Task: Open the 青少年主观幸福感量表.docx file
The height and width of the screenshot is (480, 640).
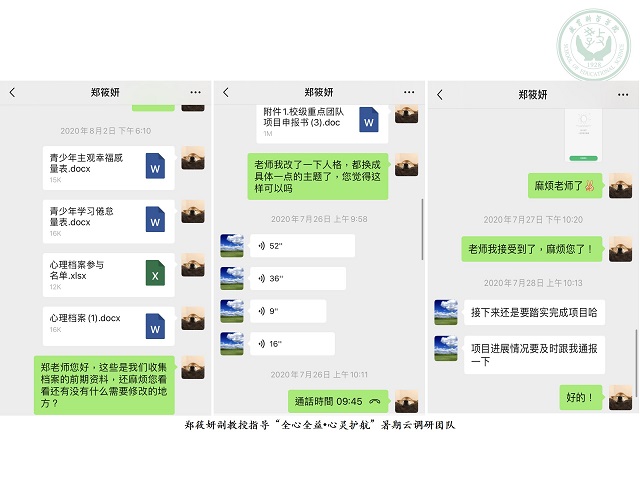Action: tap(108, 168)
